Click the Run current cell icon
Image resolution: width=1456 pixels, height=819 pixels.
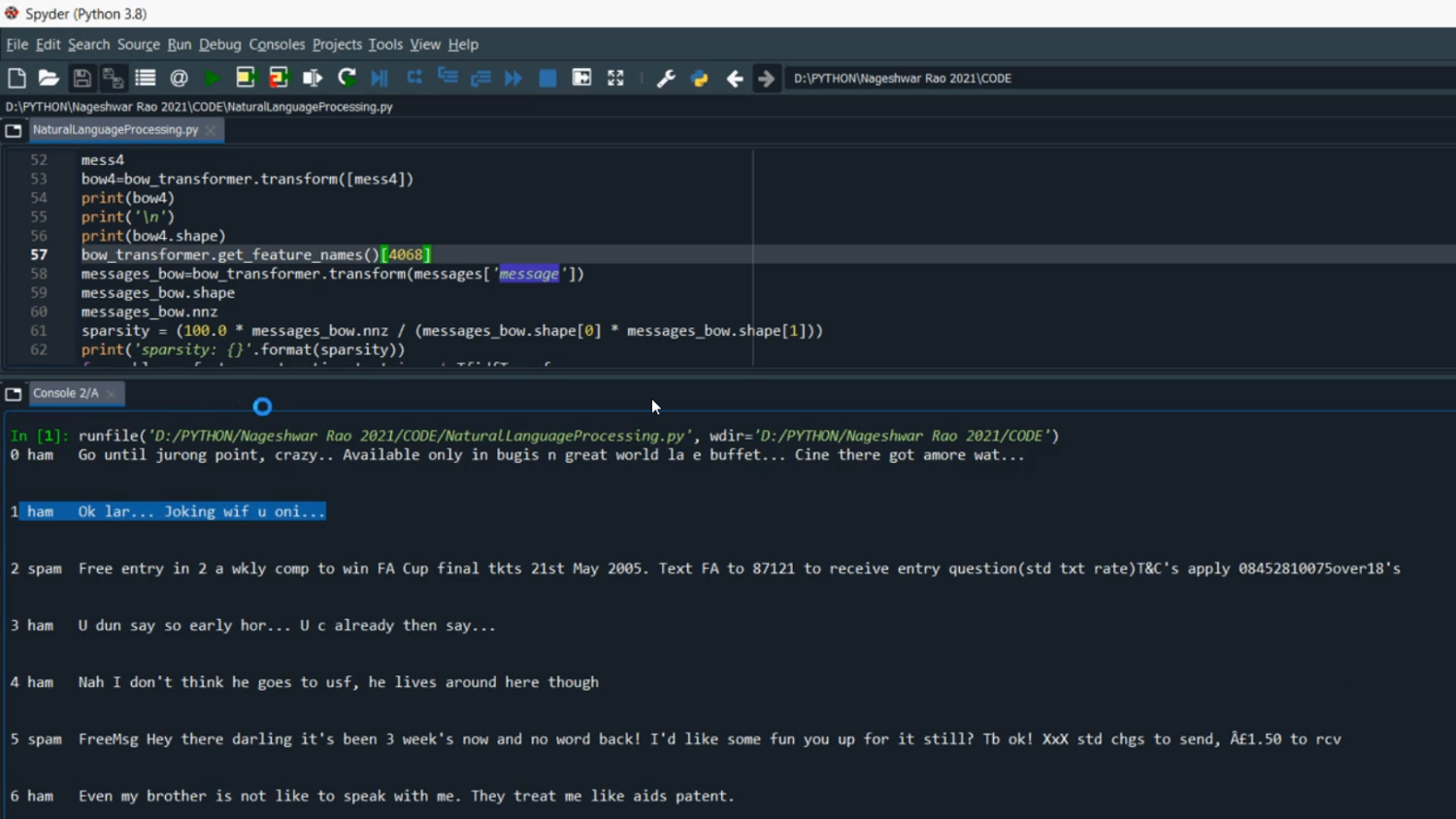pyautogui.click(x=246, y=79)
